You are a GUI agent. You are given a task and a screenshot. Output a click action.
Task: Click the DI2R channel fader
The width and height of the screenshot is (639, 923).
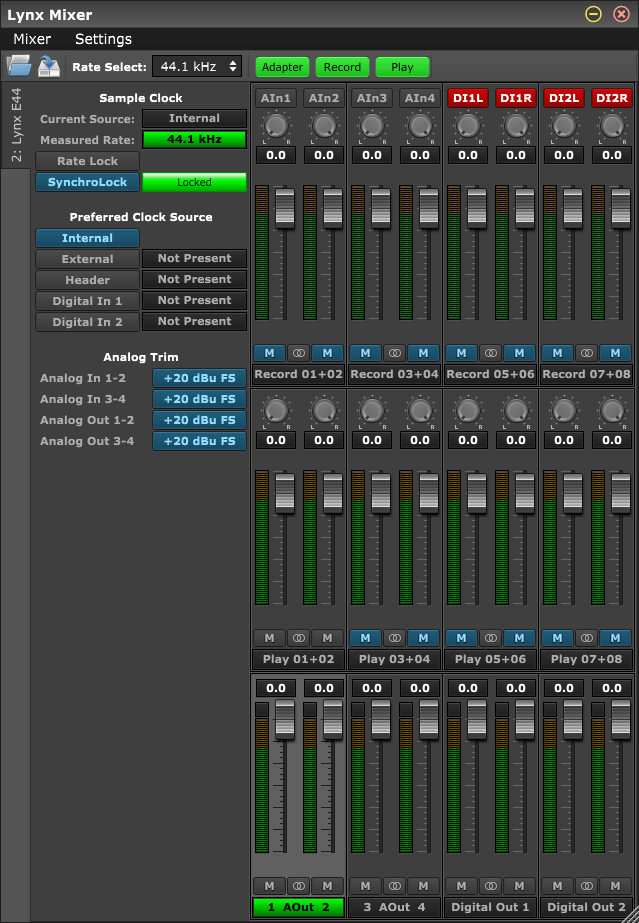click(x=621, y=209)
